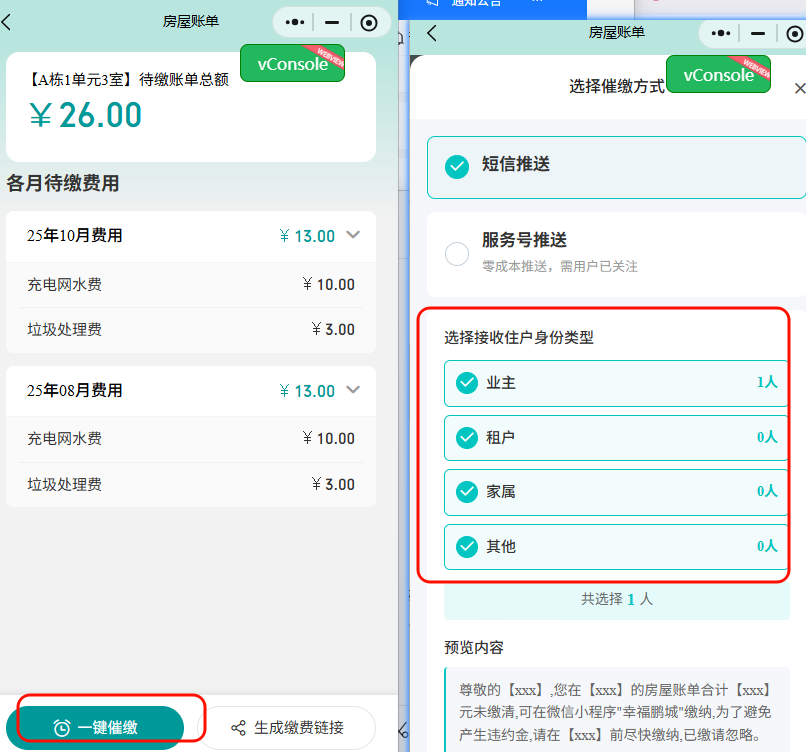The height and width of the screenshot is (752, 806).
Task: Select the 服务号推送 radio button
Action: pos(456,254)
